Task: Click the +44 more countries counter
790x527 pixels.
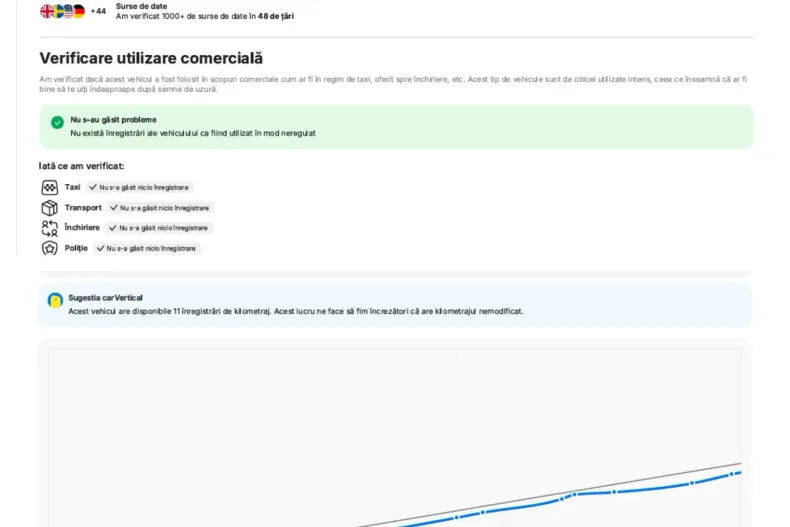Action: click(98, 11)
